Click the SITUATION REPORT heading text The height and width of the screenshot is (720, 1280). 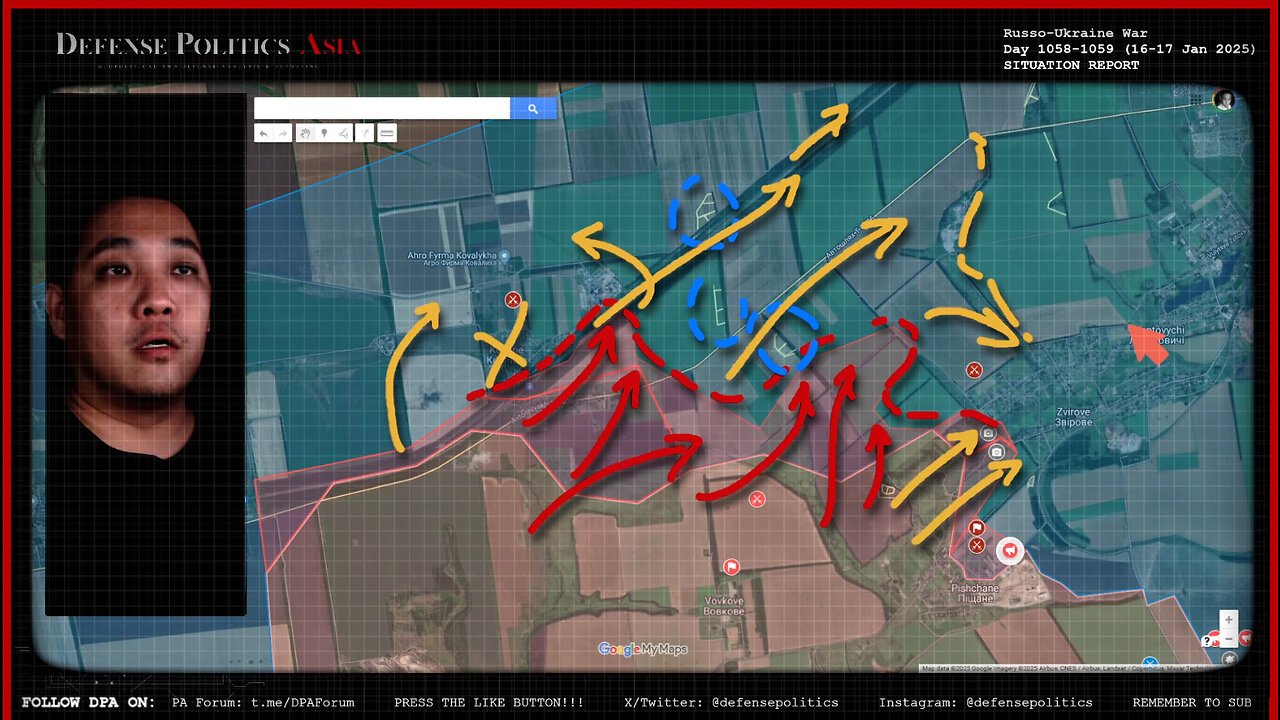[x=1071, y=65]
